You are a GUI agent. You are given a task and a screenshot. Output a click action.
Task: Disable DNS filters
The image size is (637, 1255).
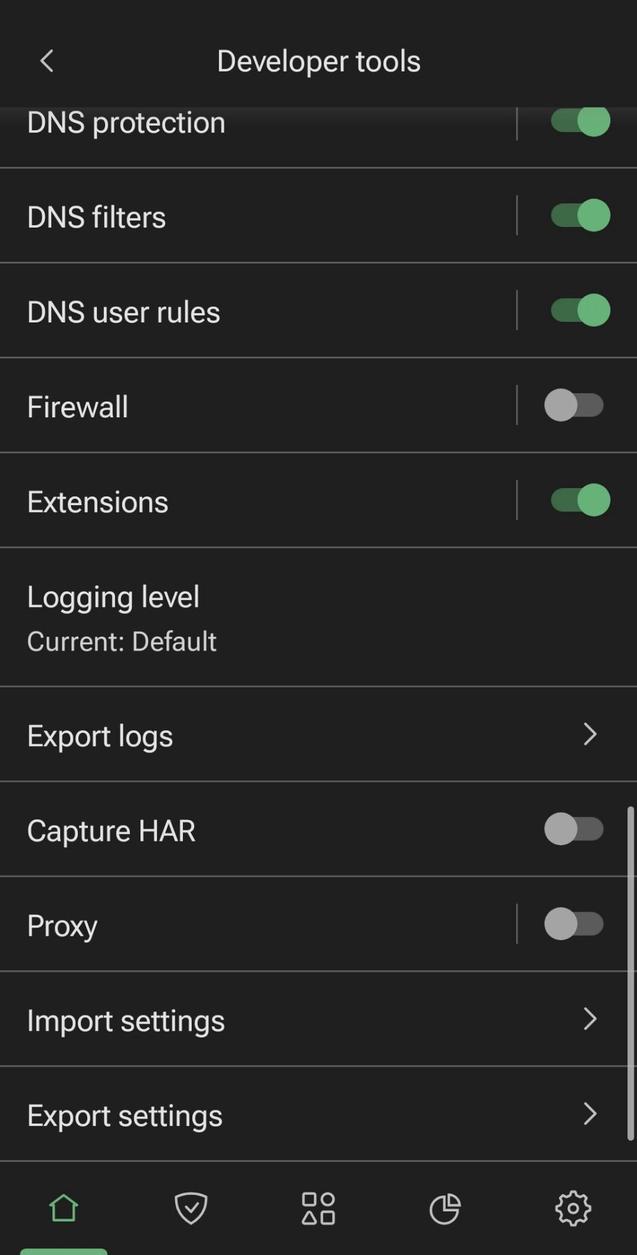579,214
